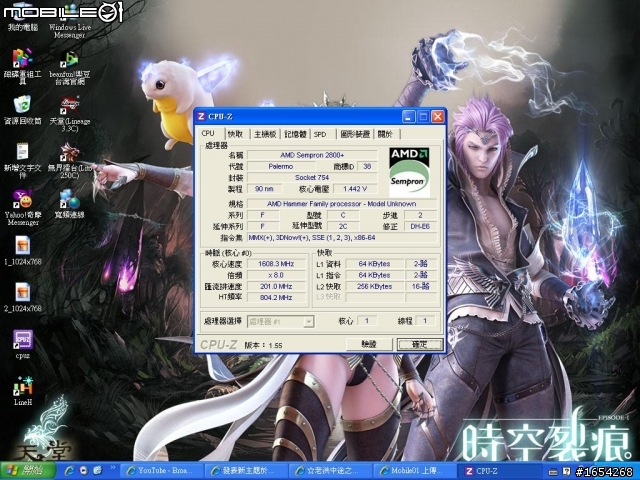Switch to the 快取 cache tab
The image size is (640, 480).
pyautogui.click(x=236, y=134)
